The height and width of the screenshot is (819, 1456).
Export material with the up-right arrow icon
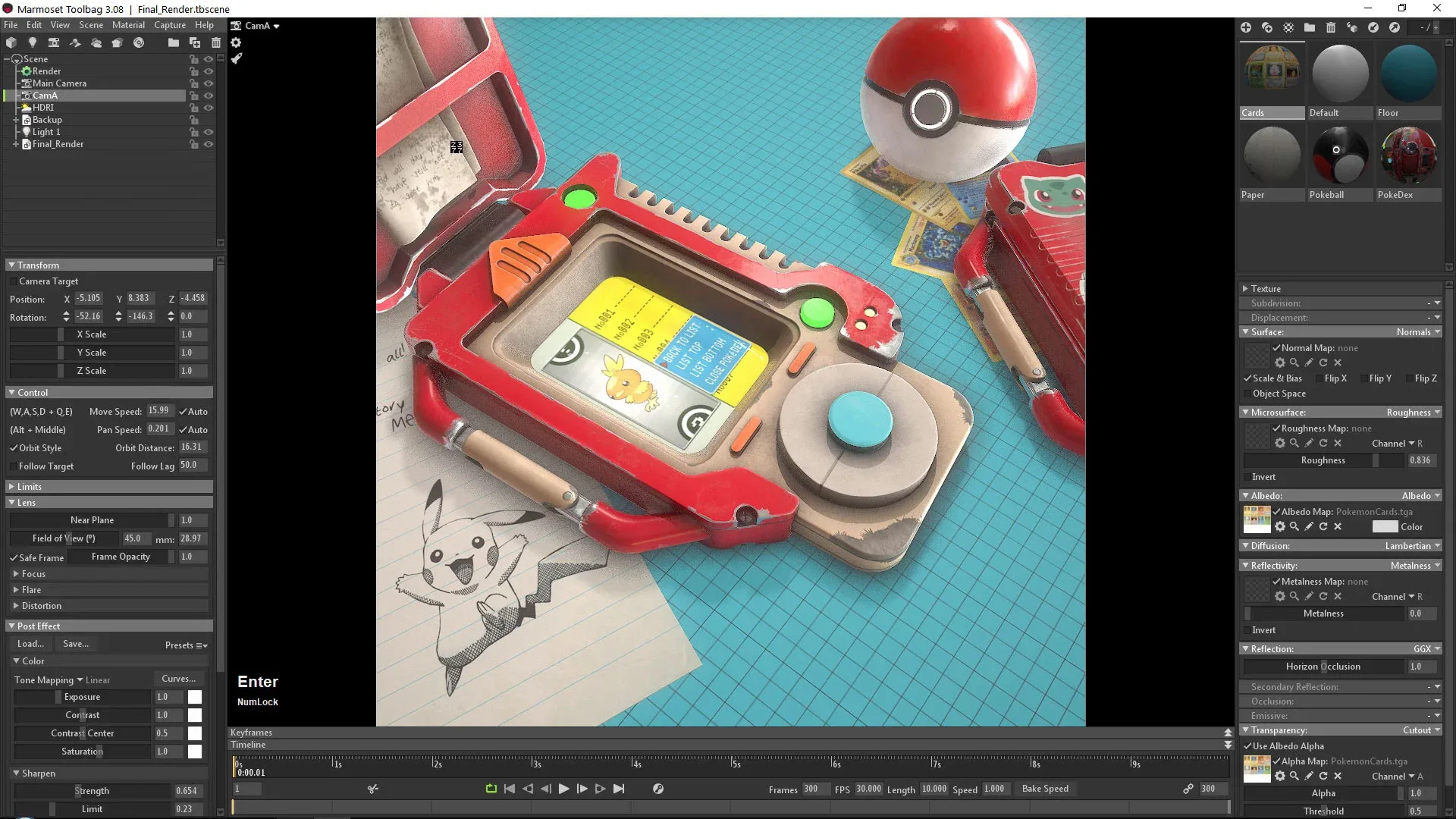coord(1395,27)
